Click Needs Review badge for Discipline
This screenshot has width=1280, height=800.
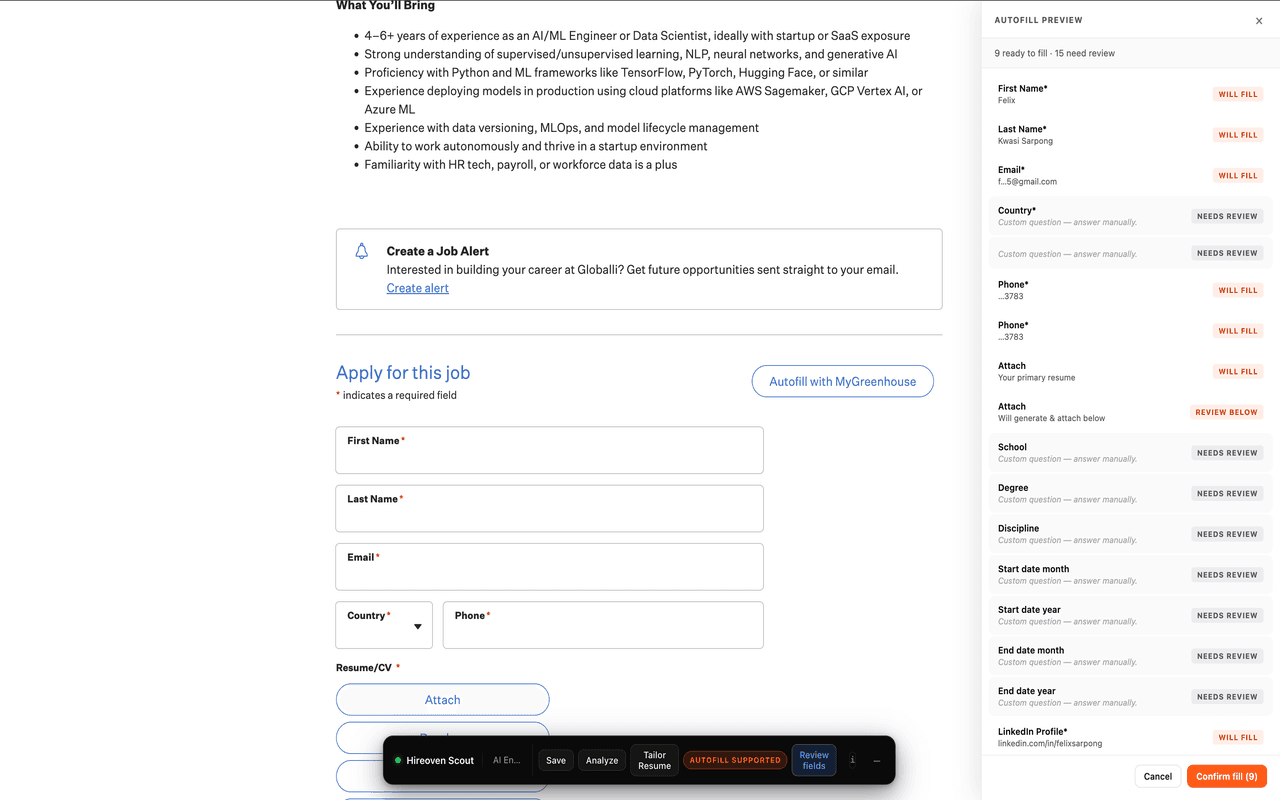(x=1227, y=534)
